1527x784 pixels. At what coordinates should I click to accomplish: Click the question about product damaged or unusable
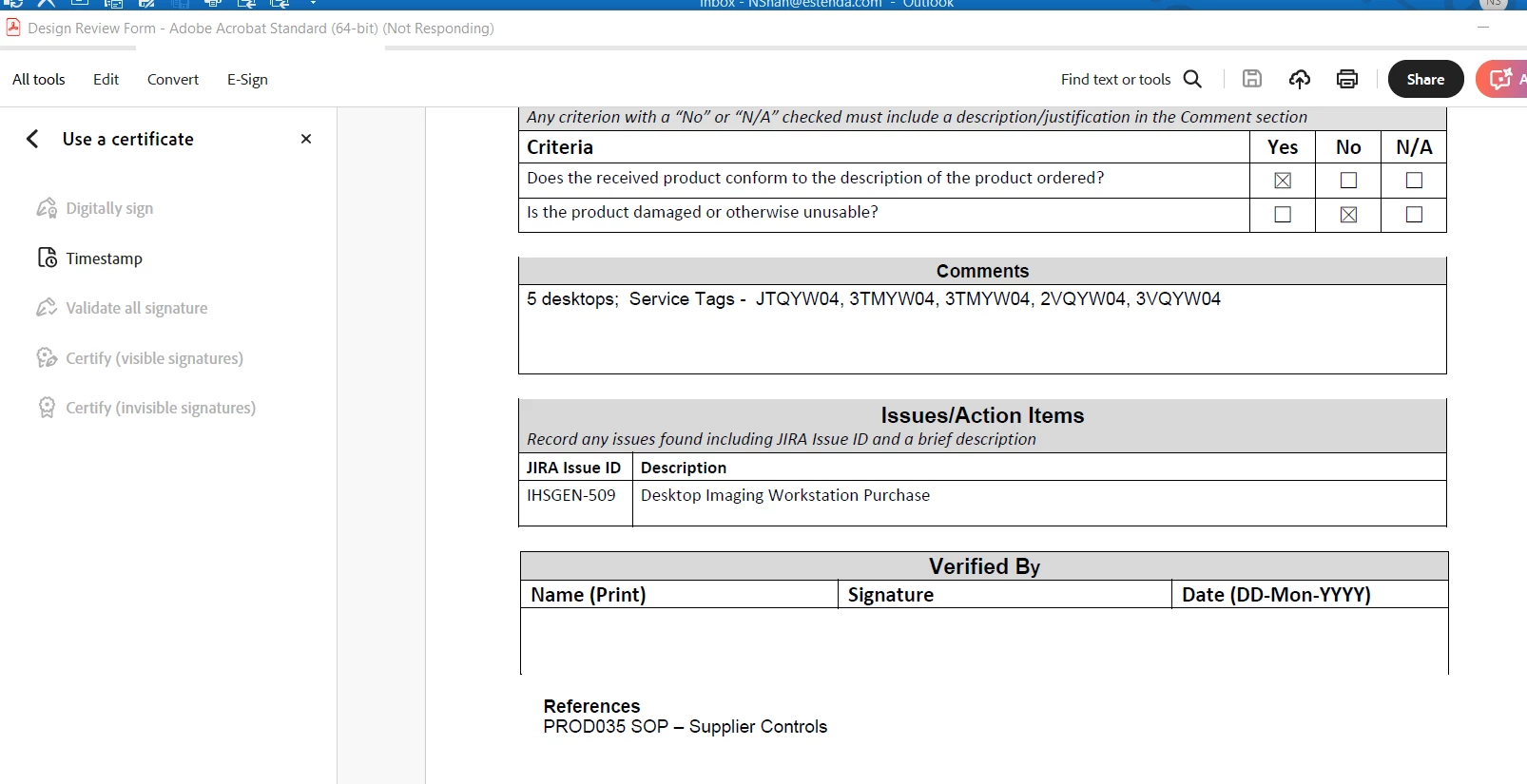702,212
